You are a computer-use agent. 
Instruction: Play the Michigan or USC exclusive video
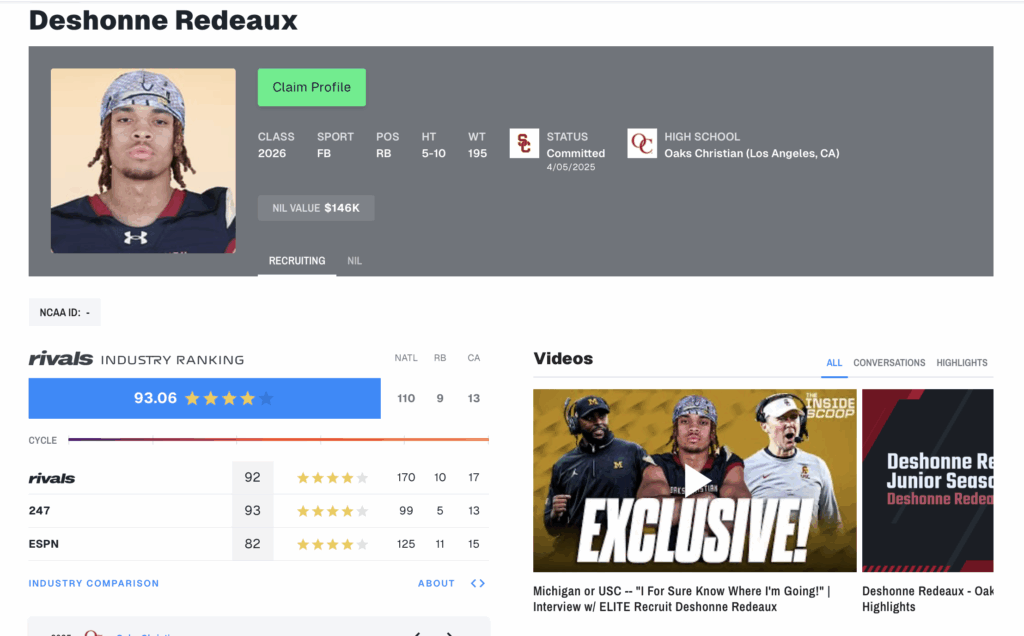(x=695, y=481)
